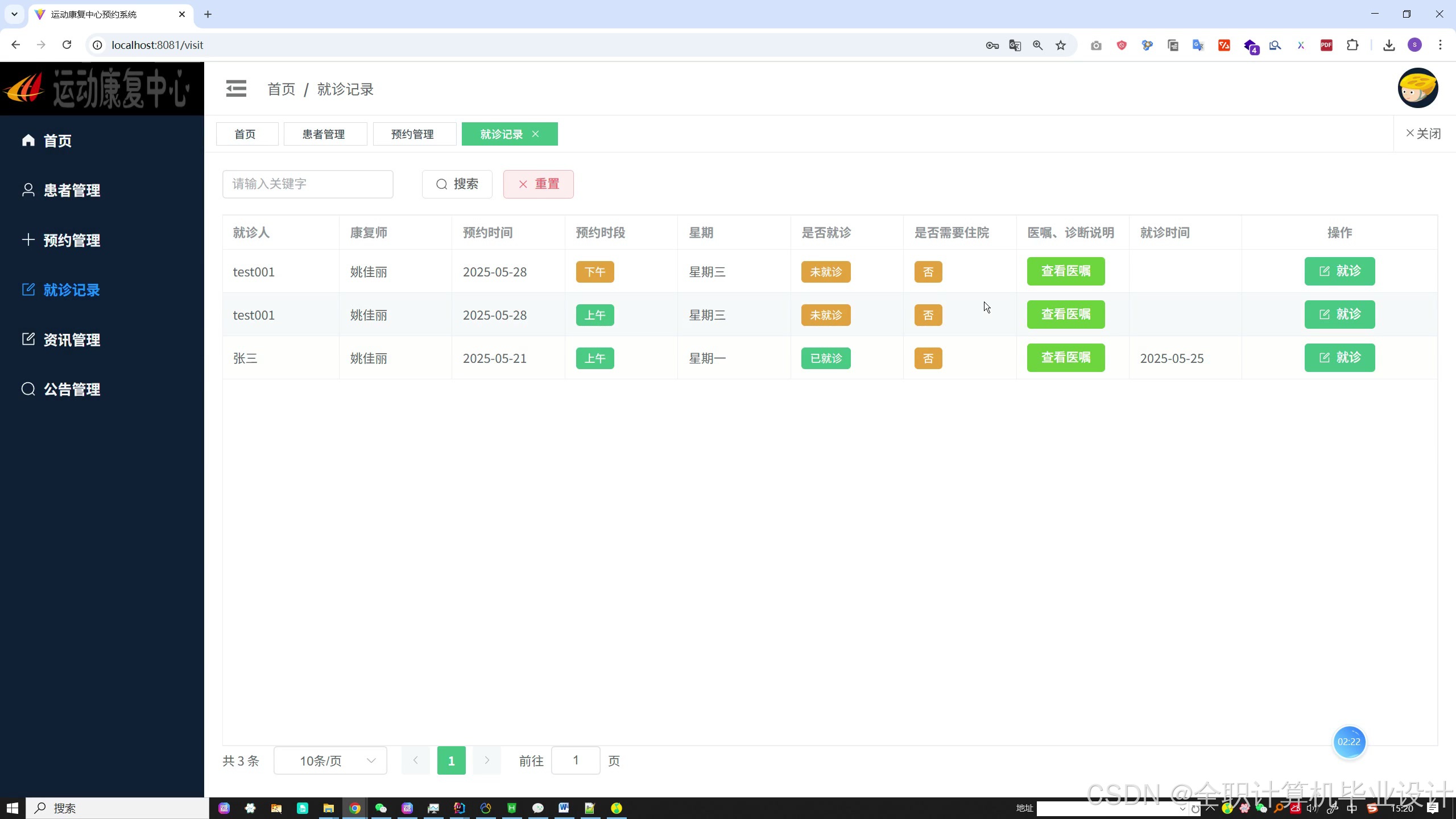This screenshot has width=1456, height=819.
Task: Click 就诊 button in first test001 row
Action: point(1339,271)
